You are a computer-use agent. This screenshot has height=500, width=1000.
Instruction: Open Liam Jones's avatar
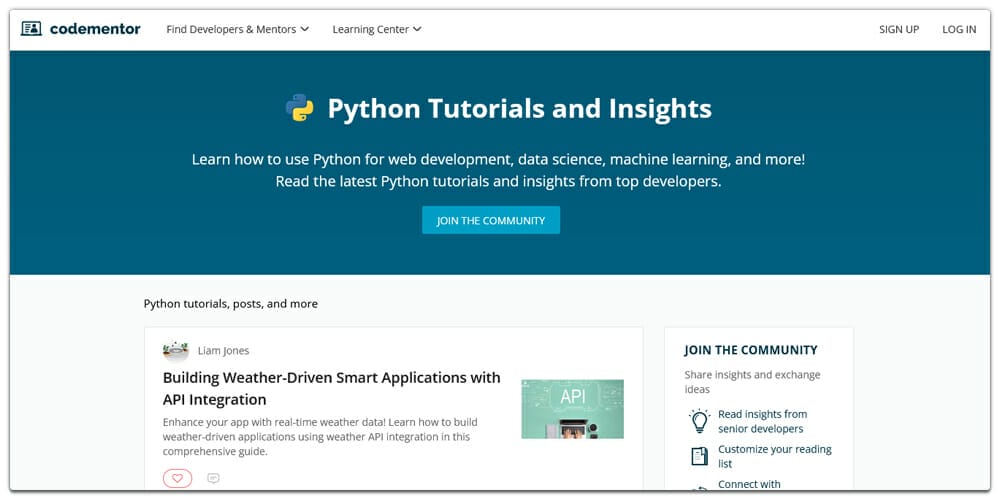(175, 350)
